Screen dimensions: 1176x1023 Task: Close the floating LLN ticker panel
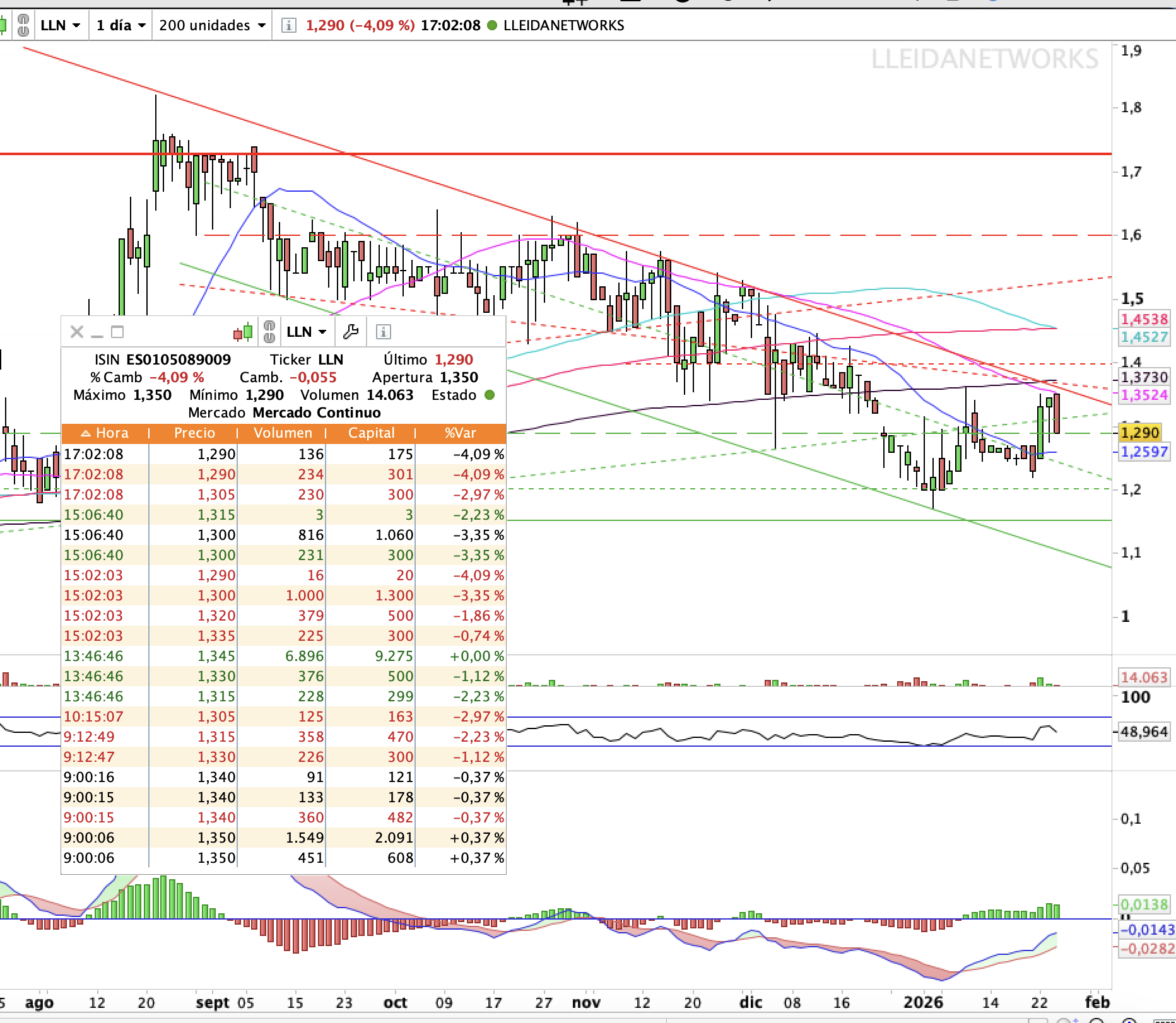(x=77, y=332)
